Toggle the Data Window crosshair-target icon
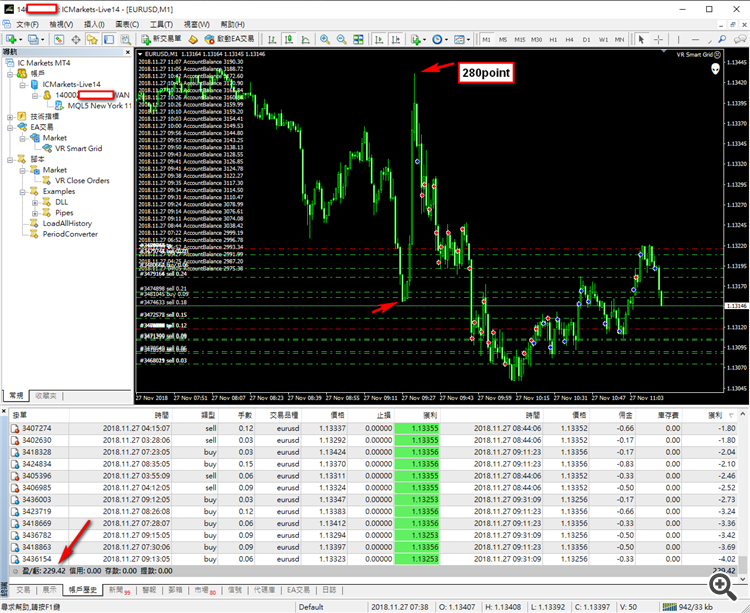Screen dimensions: 750x613 [76, 39]
